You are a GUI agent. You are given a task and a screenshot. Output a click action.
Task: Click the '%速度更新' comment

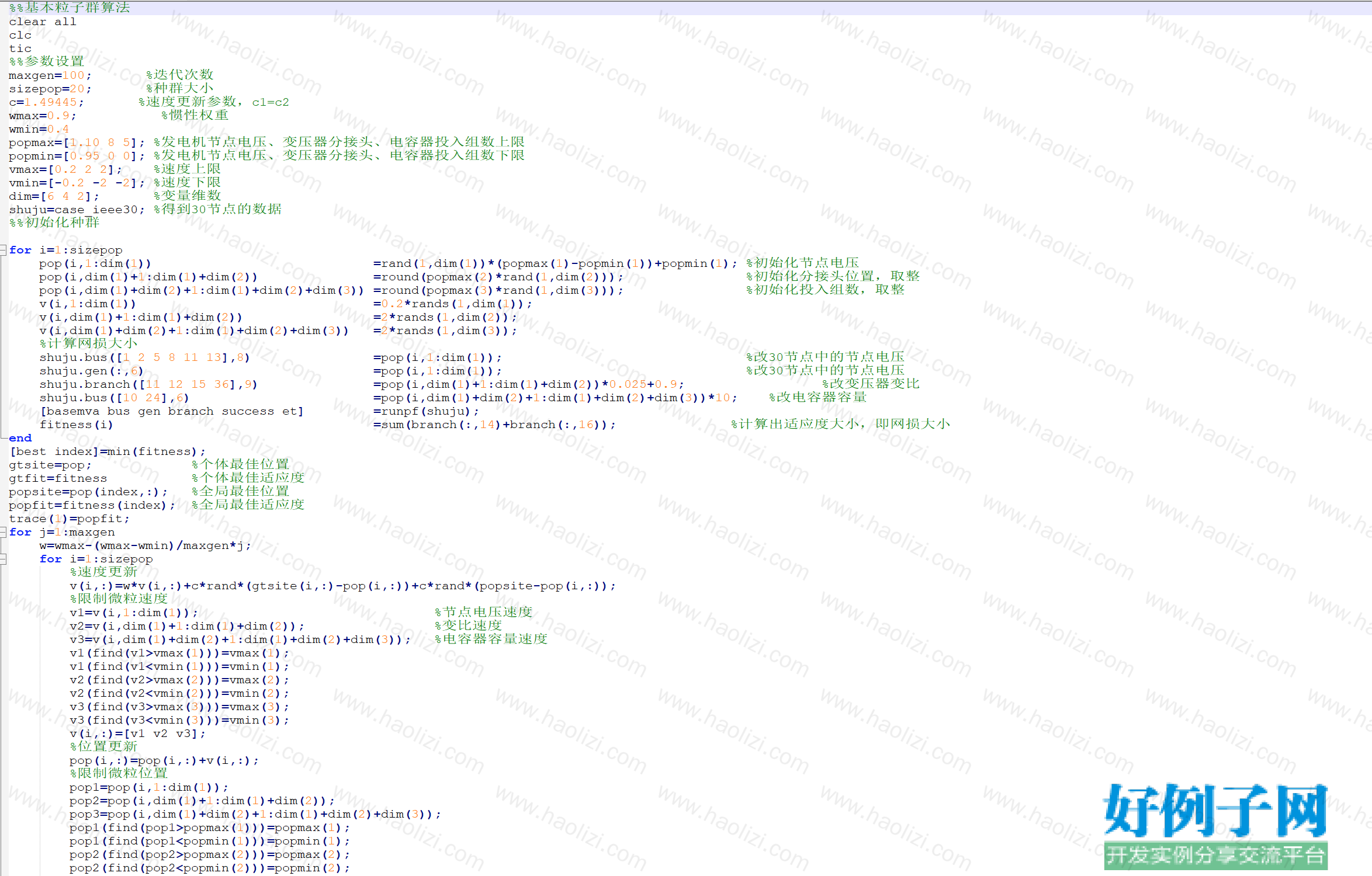(x=103, y=572)
